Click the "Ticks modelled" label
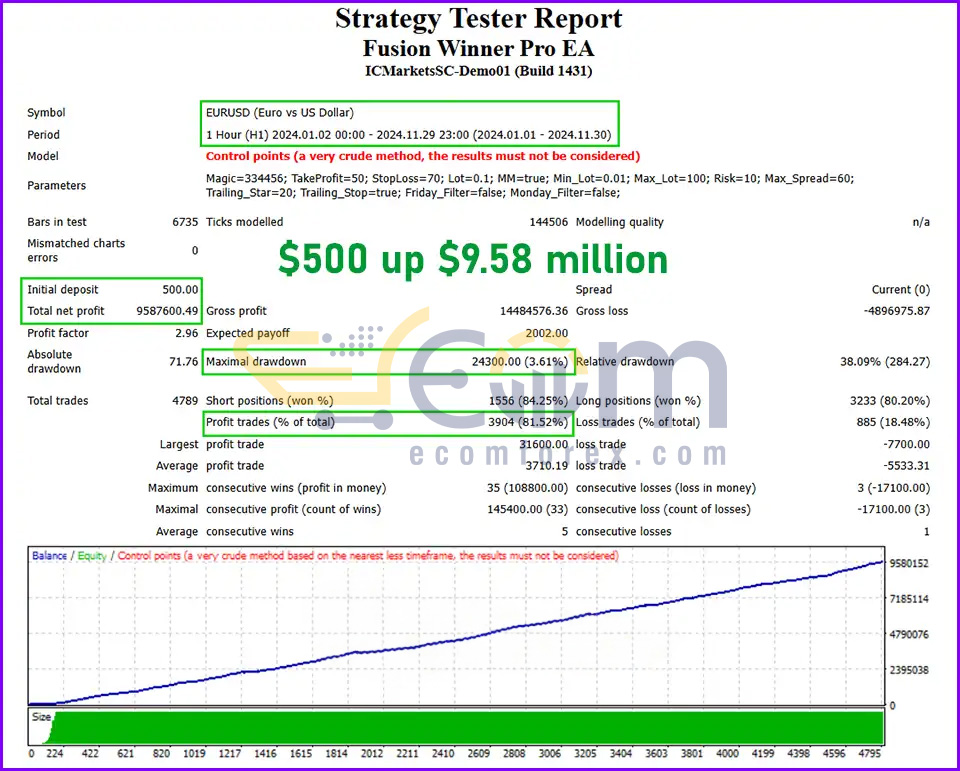This screenshot has width=960, height=771. 244,222
